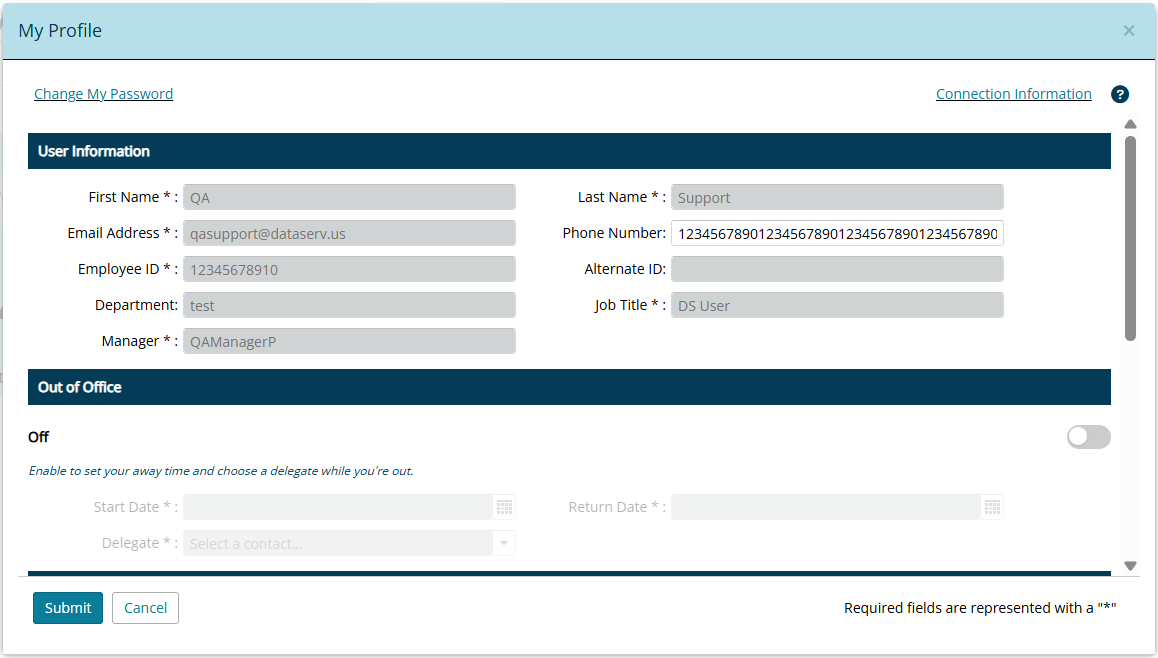Click the 'Enable to set your away time' hint

tap(221, 470)
